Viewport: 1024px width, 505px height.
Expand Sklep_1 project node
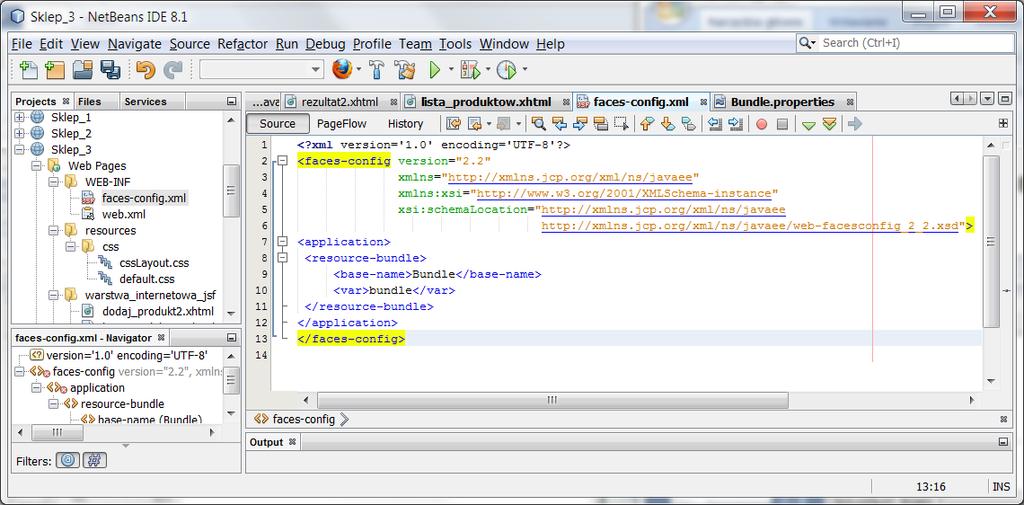[x=20, y=117]
